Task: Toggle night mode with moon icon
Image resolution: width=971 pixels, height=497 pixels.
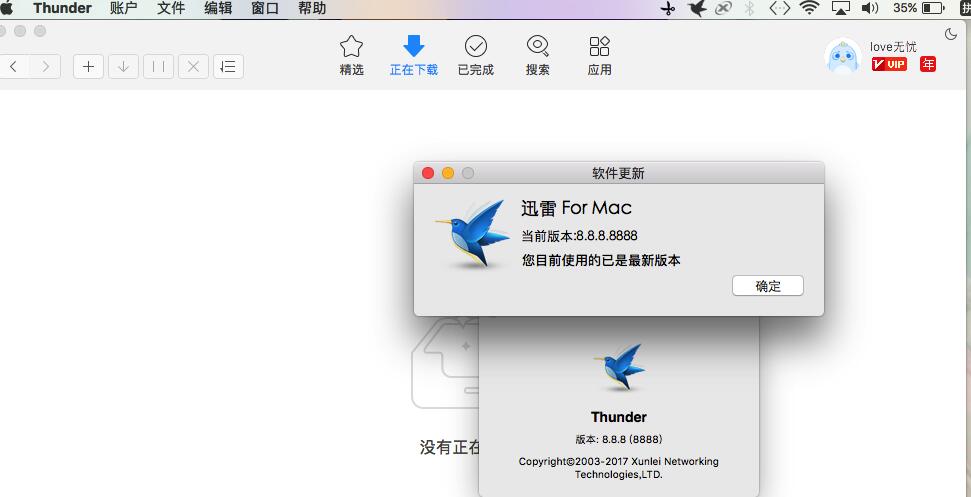Action: (951, 34)
